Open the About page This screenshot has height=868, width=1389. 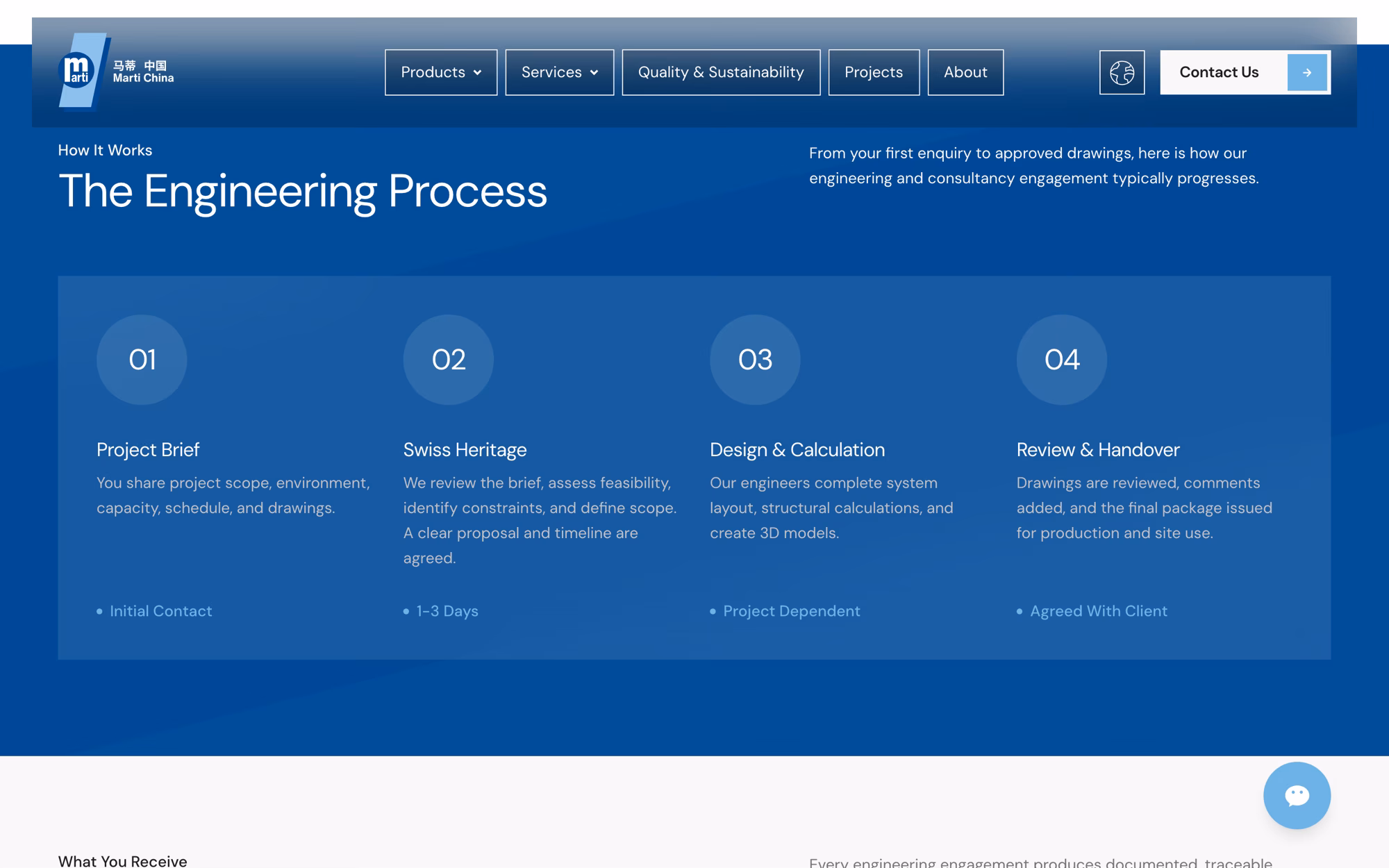point(965,72)
